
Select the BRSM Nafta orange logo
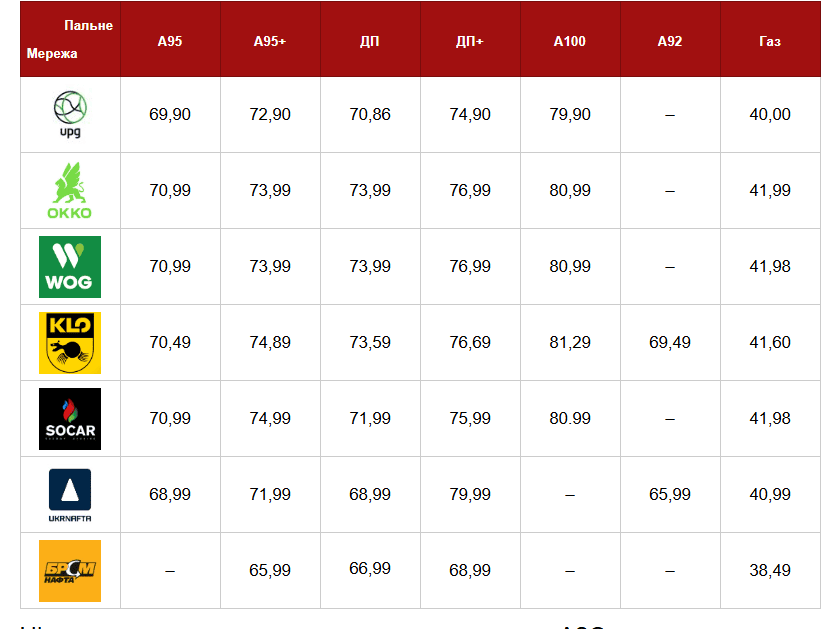70,571
